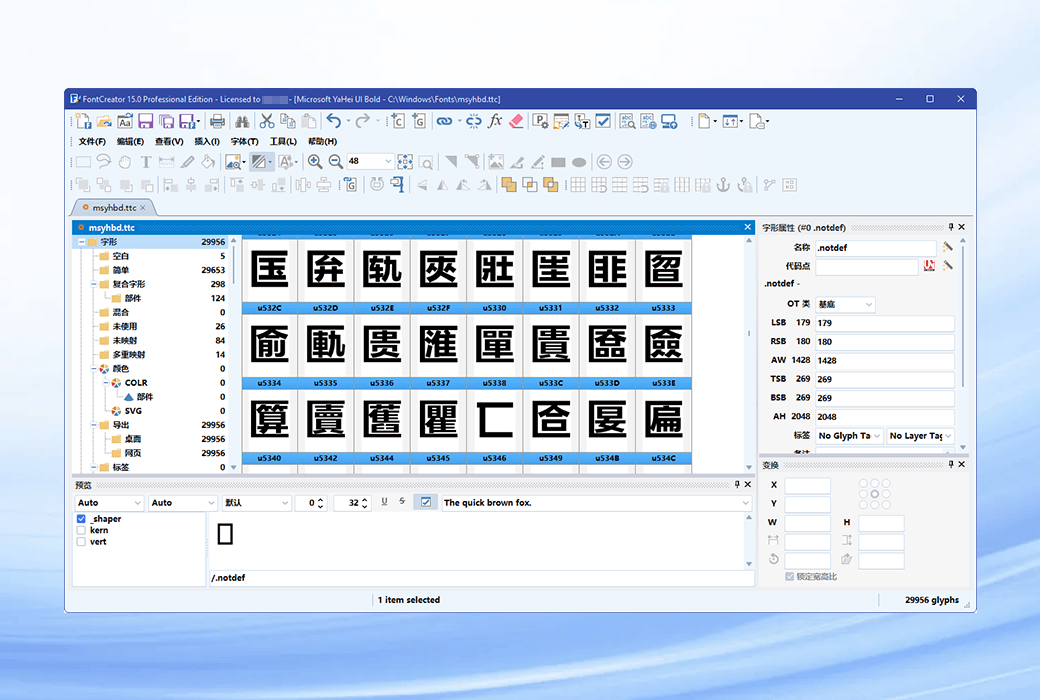
Task: Increase the preview size 32 stepper
Action: 364,500
